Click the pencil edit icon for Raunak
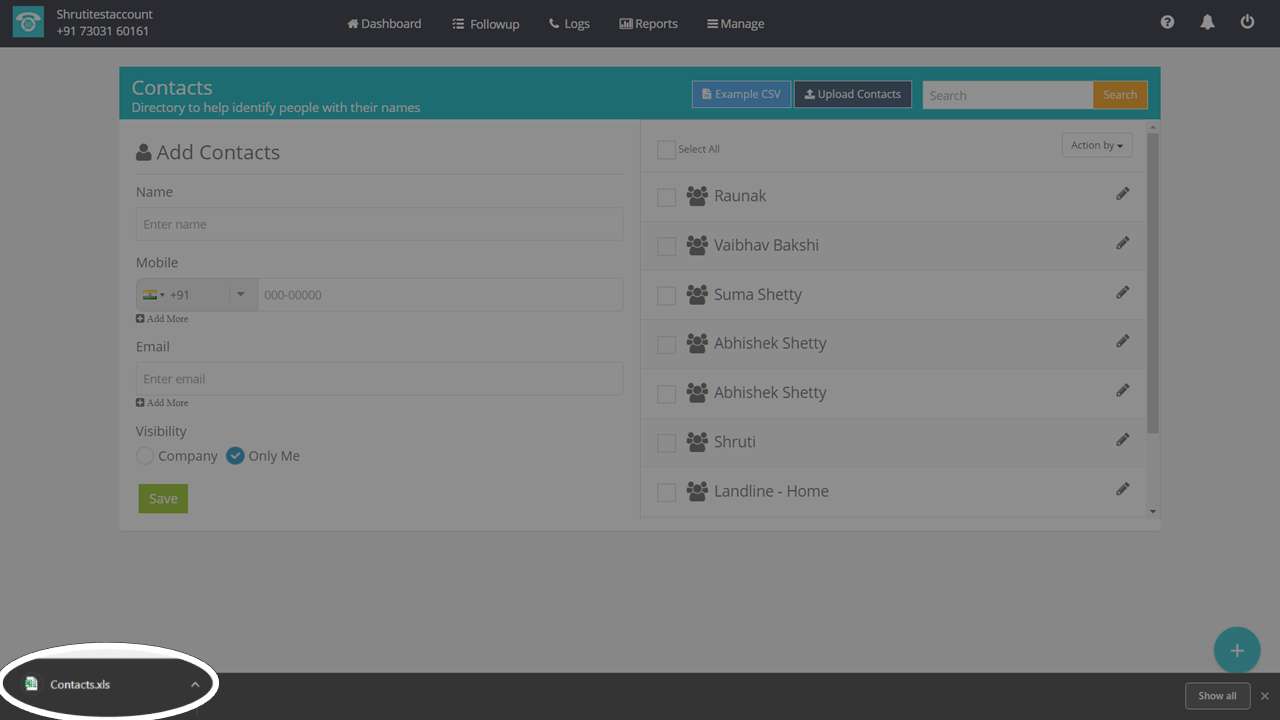This screenshot has height=720, width=1280. click(1122, 194)
